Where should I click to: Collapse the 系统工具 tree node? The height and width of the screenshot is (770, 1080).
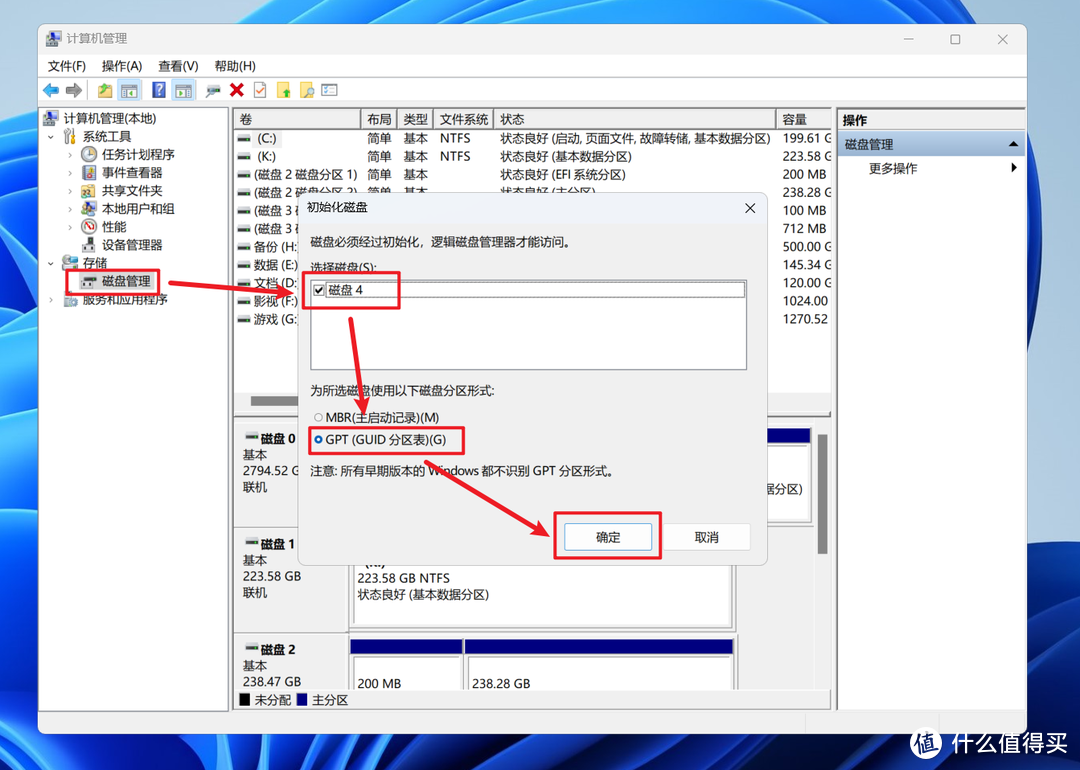pyautogui.click(x=51, y=137)
